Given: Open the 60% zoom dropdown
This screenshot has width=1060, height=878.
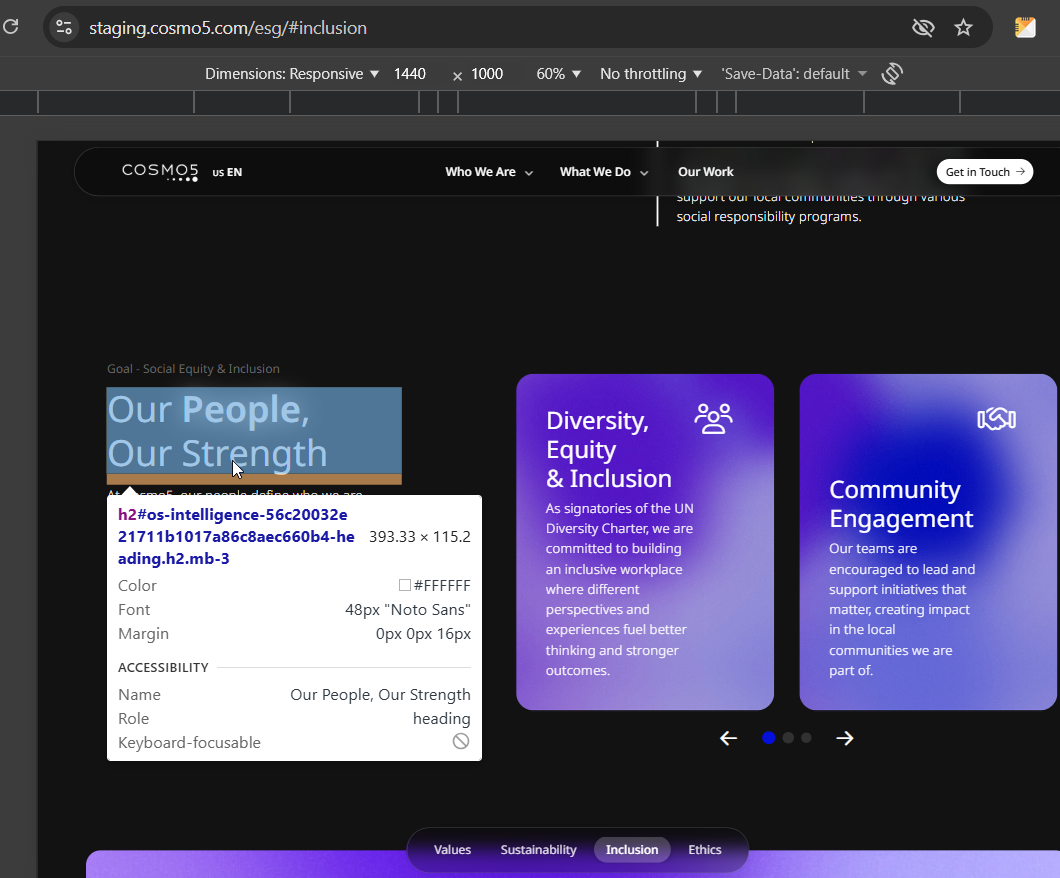Looking at the screenshot, I should (x=558, y=74).
